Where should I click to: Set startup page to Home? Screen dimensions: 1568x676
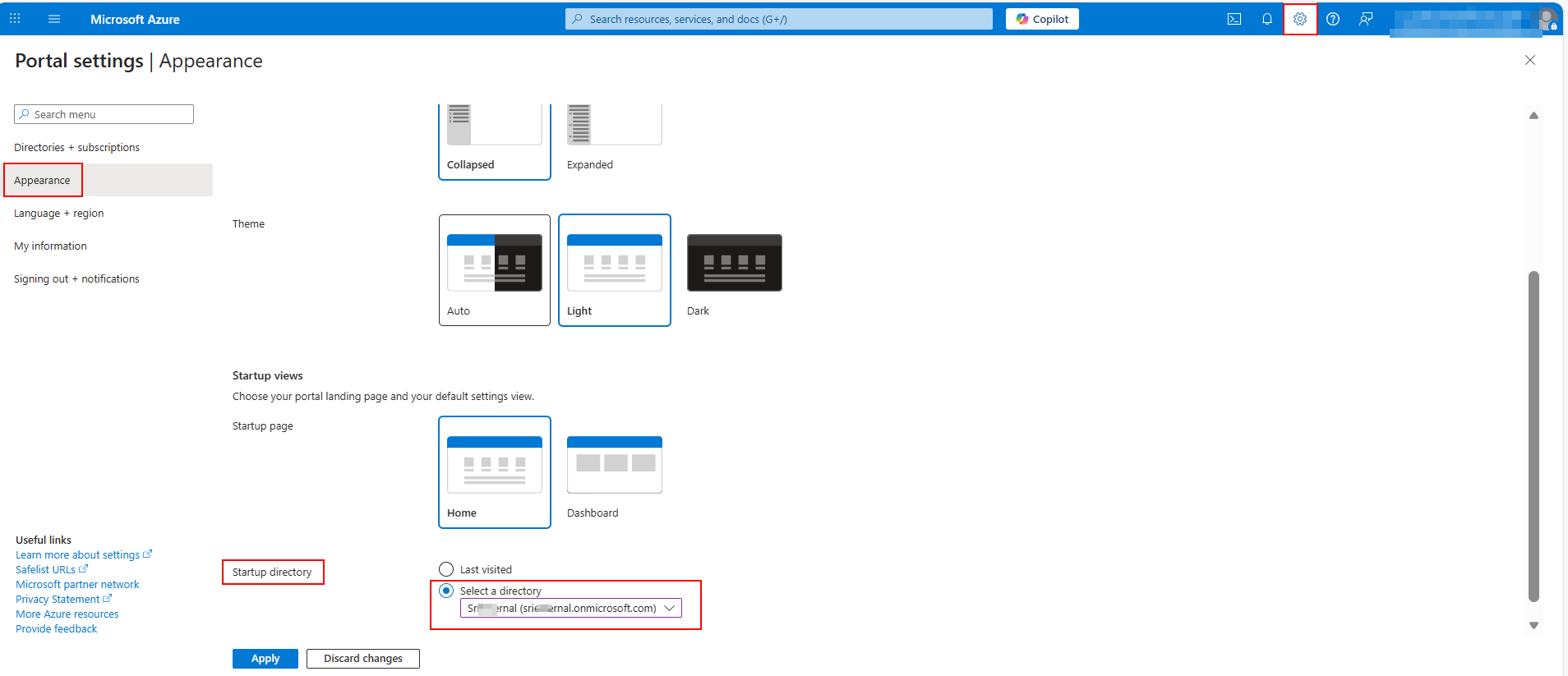click(x=495, y=472)
